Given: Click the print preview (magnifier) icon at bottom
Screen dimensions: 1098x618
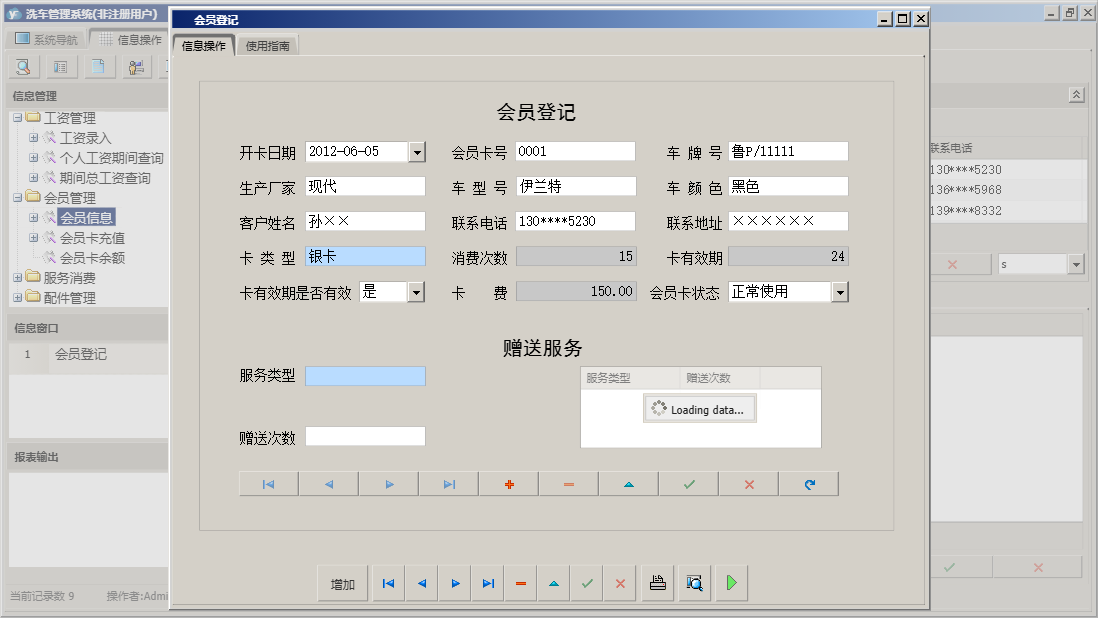Looking at the screenshot, I should pyautogui.click(x=694, y=583).
